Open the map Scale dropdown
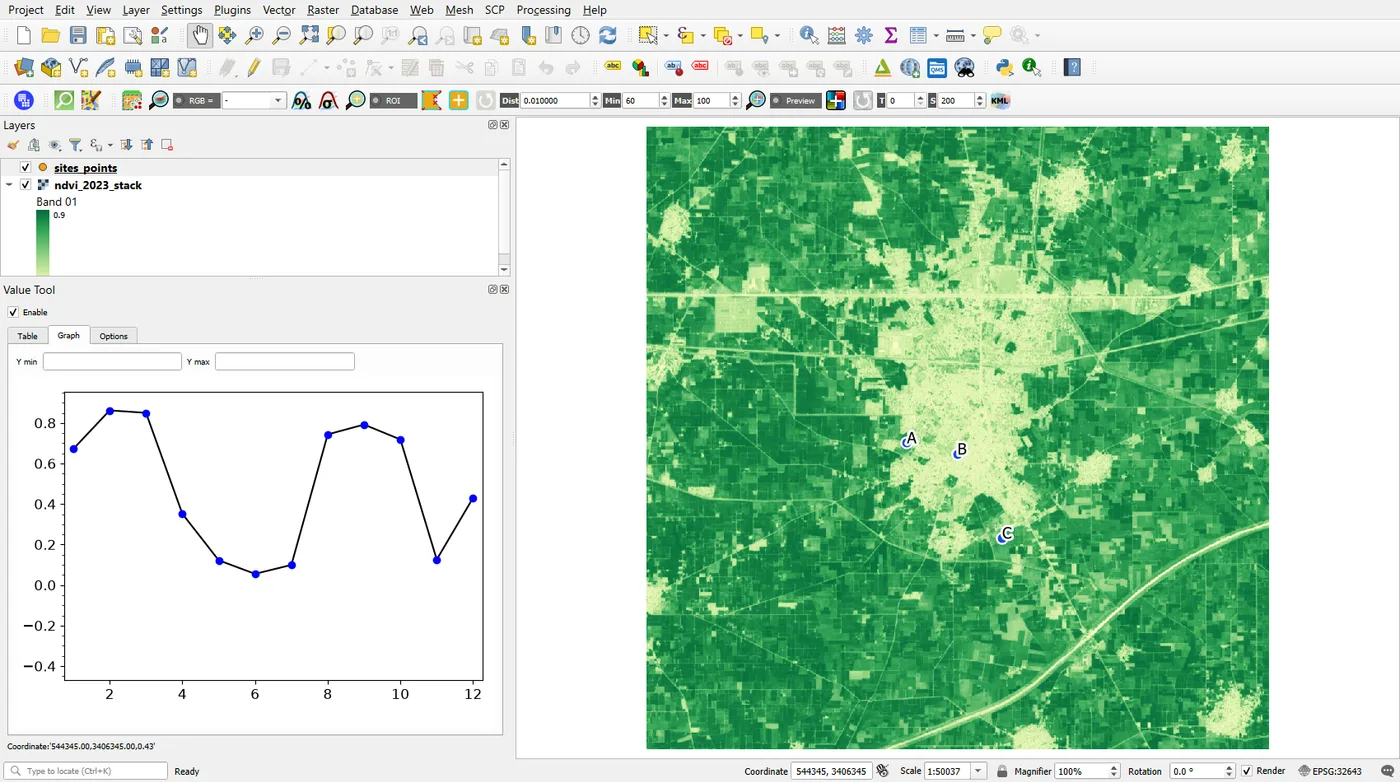1400x782 pixels. pyautogui.click(x=978, y=771)
